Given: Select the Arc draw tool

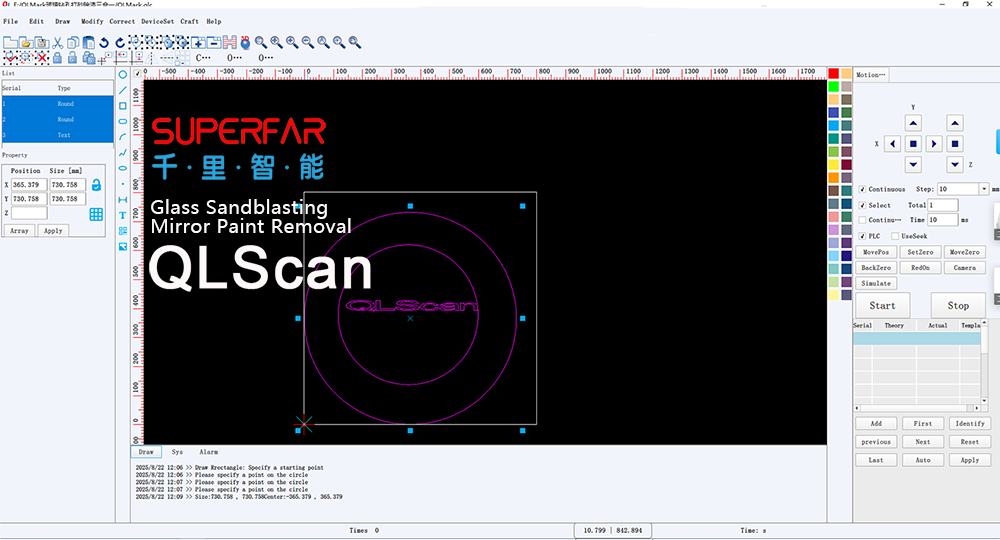Looking at the screenshot, I should [122, 137].
